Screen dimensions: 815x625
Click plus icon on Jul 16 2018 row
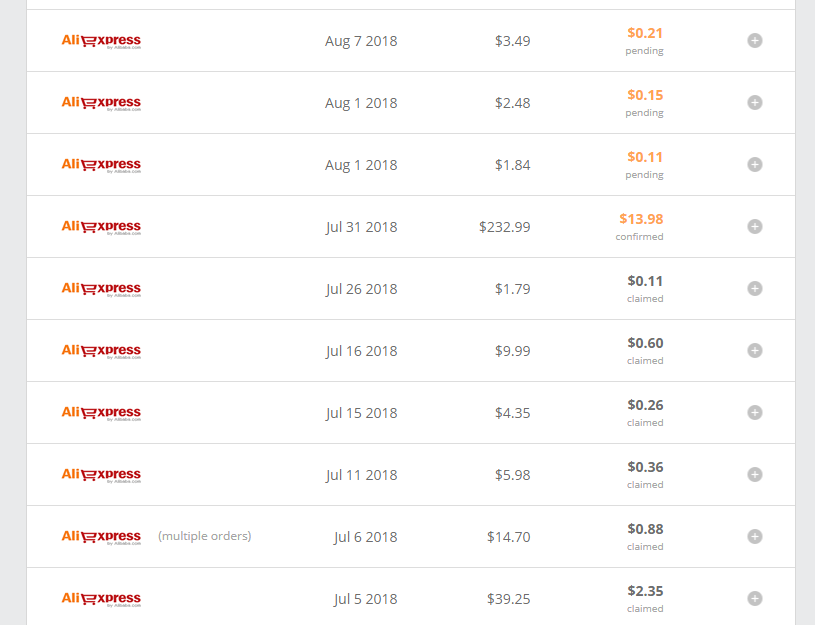click(x=755, y=350)
